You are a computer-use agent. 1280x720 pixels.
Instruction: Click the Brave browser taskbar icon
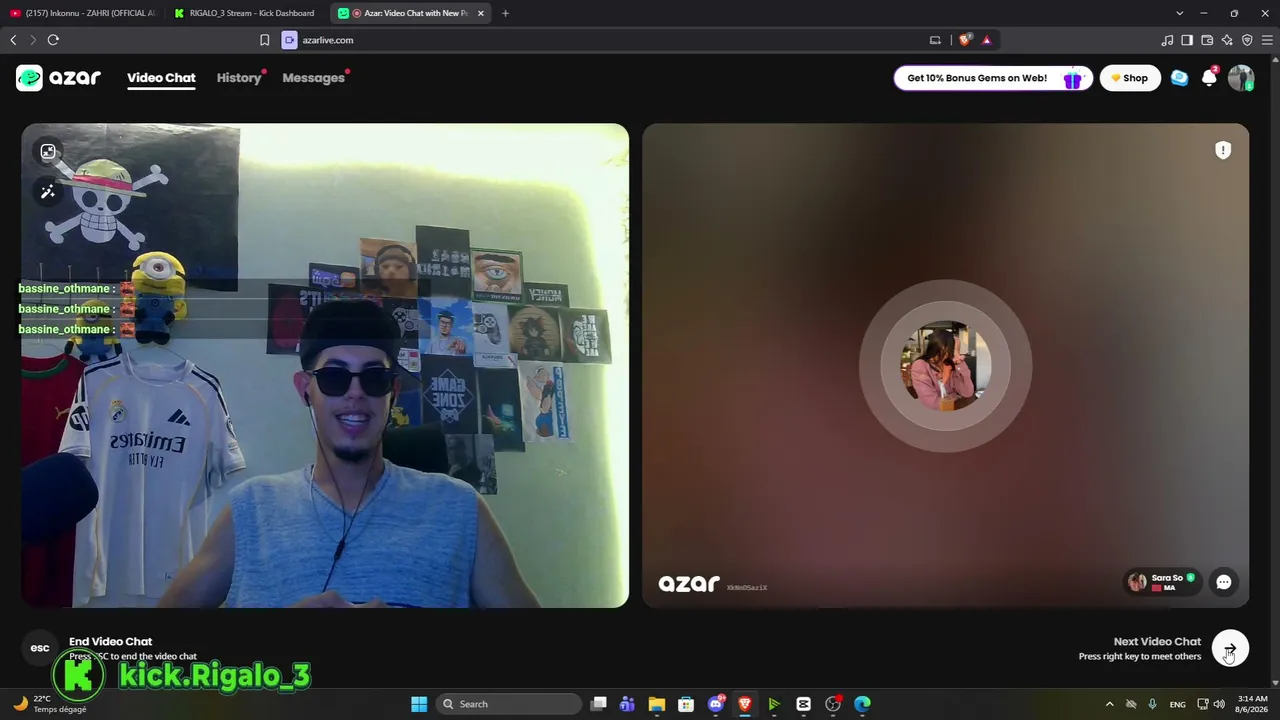point(745,704)
